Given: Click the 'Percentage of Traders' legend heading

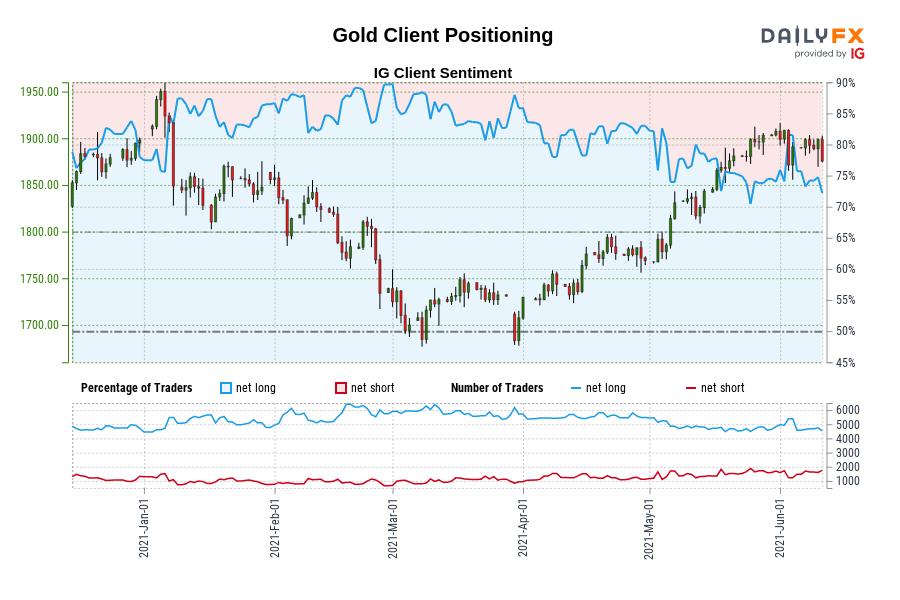Looking at the screenshot, I should coord(137,388).
